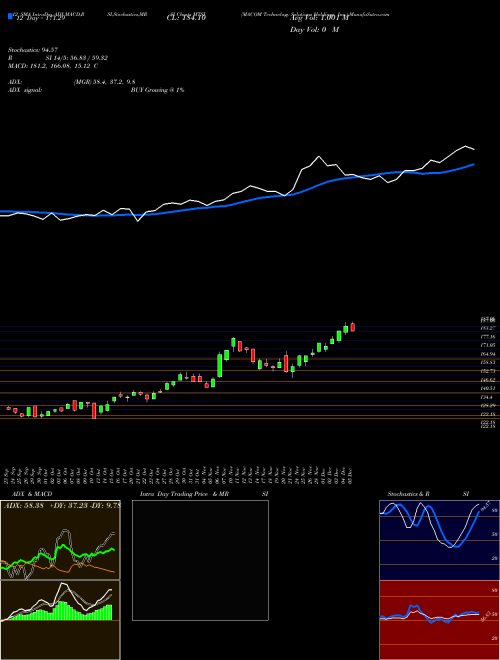The width and height of the screenshot is (500, 660).
Task: Click the 'MACD: 181.2, 166.08, 15.12 C' line
Action: (53, 66)
